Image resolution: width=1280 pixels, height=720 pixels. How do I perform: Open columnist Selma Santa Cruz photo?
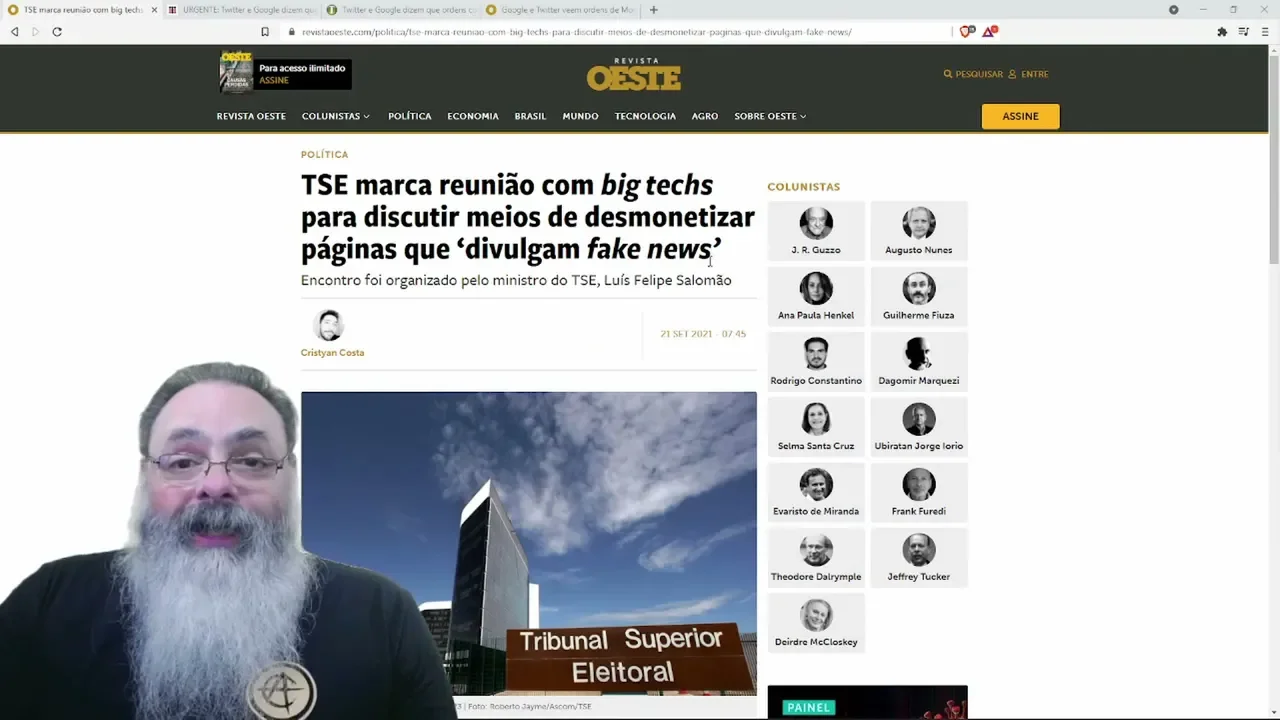(816, 419)
